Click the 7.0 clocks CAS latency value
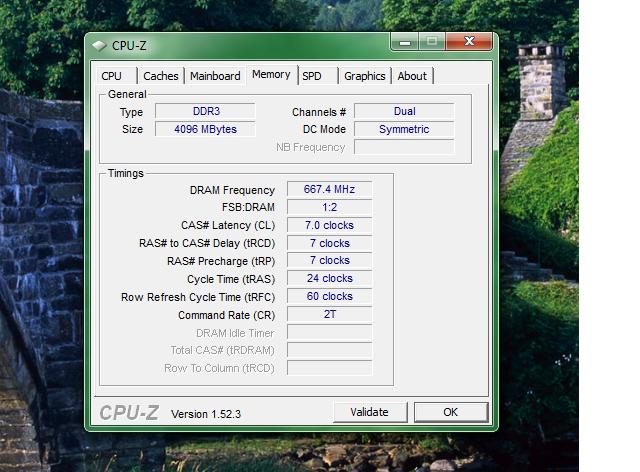640x472 pixels. coord(329,225)
